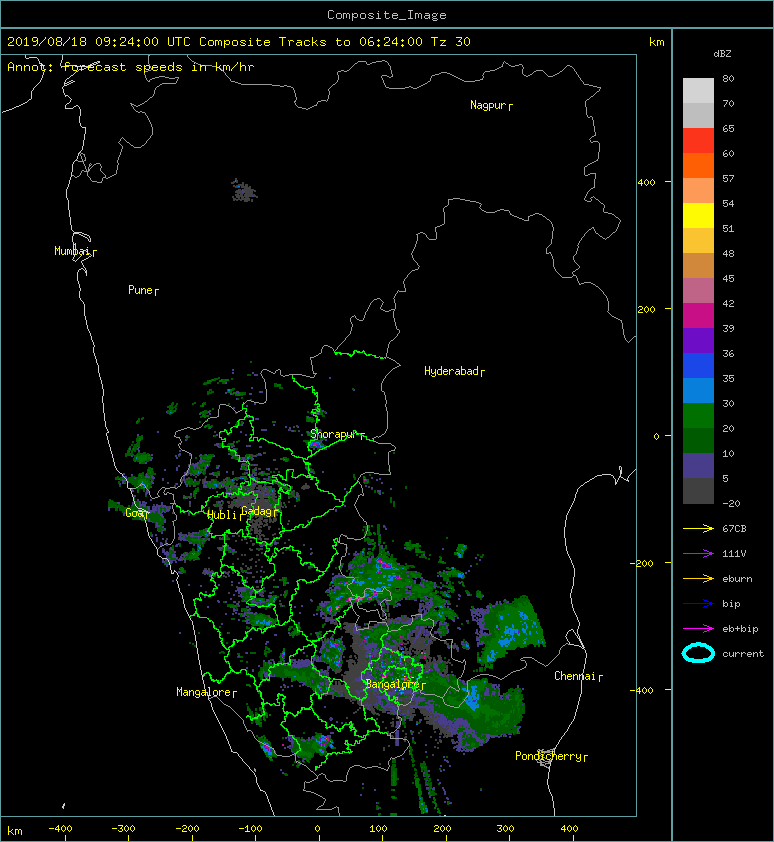Image resolution: width=774 pixels, height=842 pixels.
Task: Click the gray radar patch south of Nagpur latitude
Action: tap(244, 191)
